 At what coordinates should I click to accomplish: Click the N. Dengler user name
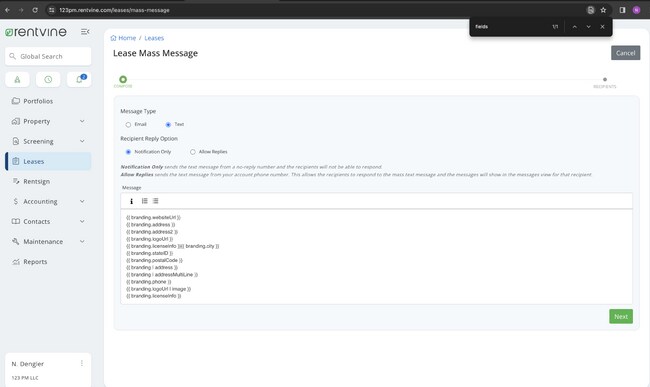pyautogui.click(x=27, y=363)
